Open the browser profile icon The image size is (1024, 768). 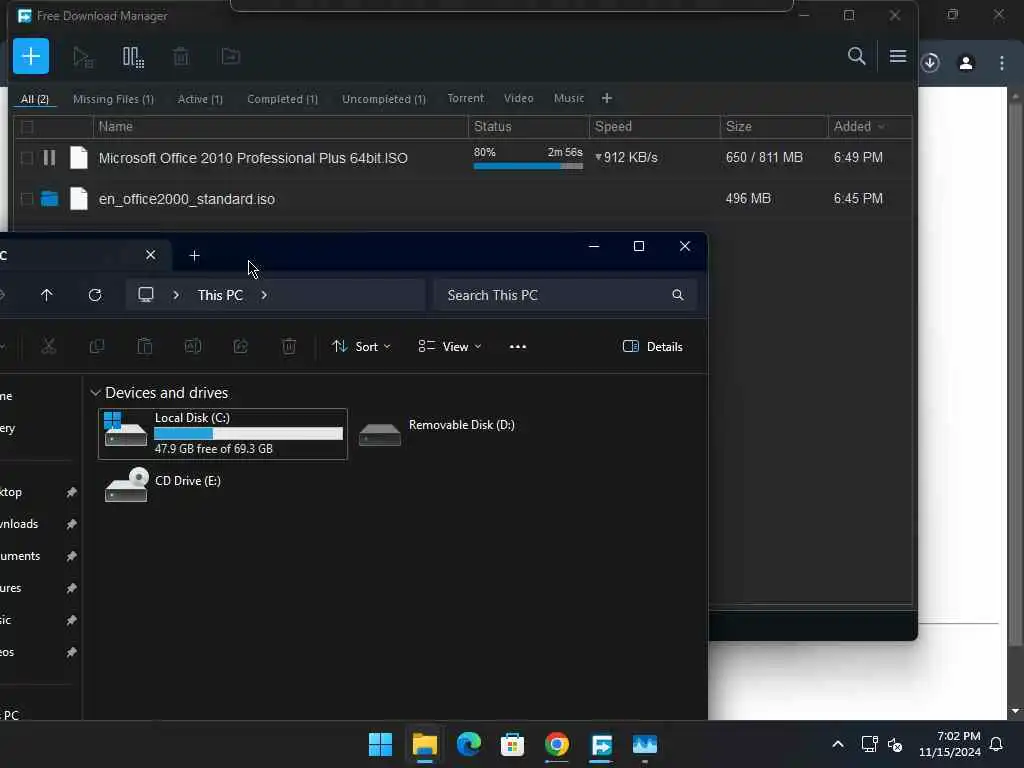point(966,63)
